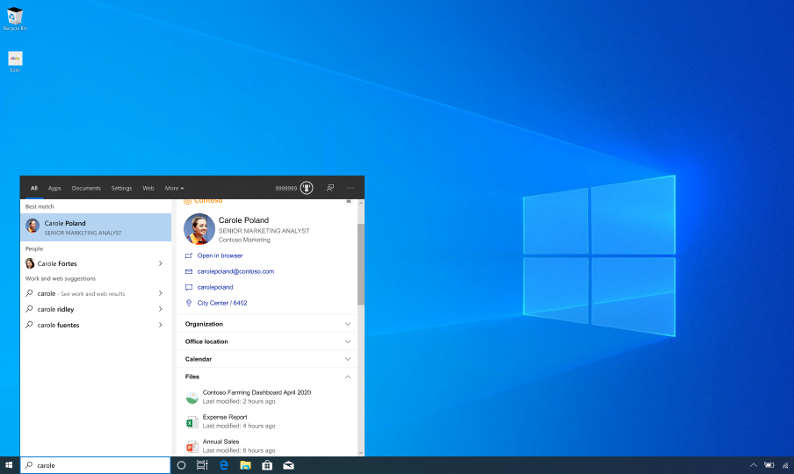Click the battery icon in system tray
The width and height of the screenshot is (794, 474).
click(x=769, y=465)
